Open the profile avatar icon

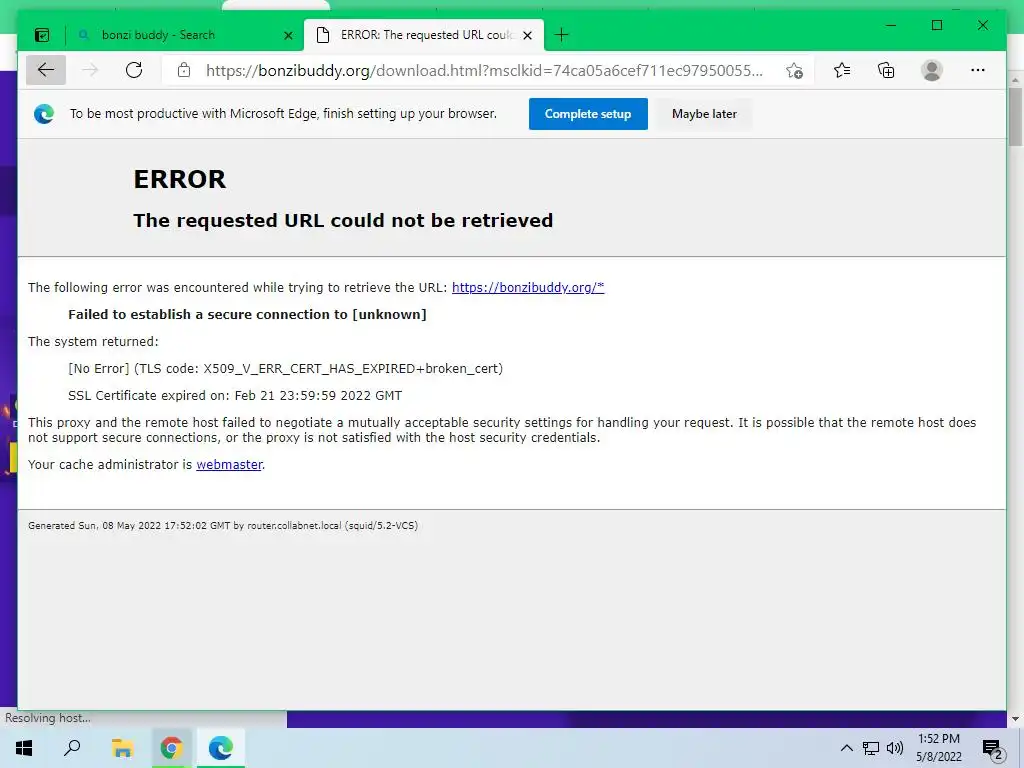(x=932, y=70)
